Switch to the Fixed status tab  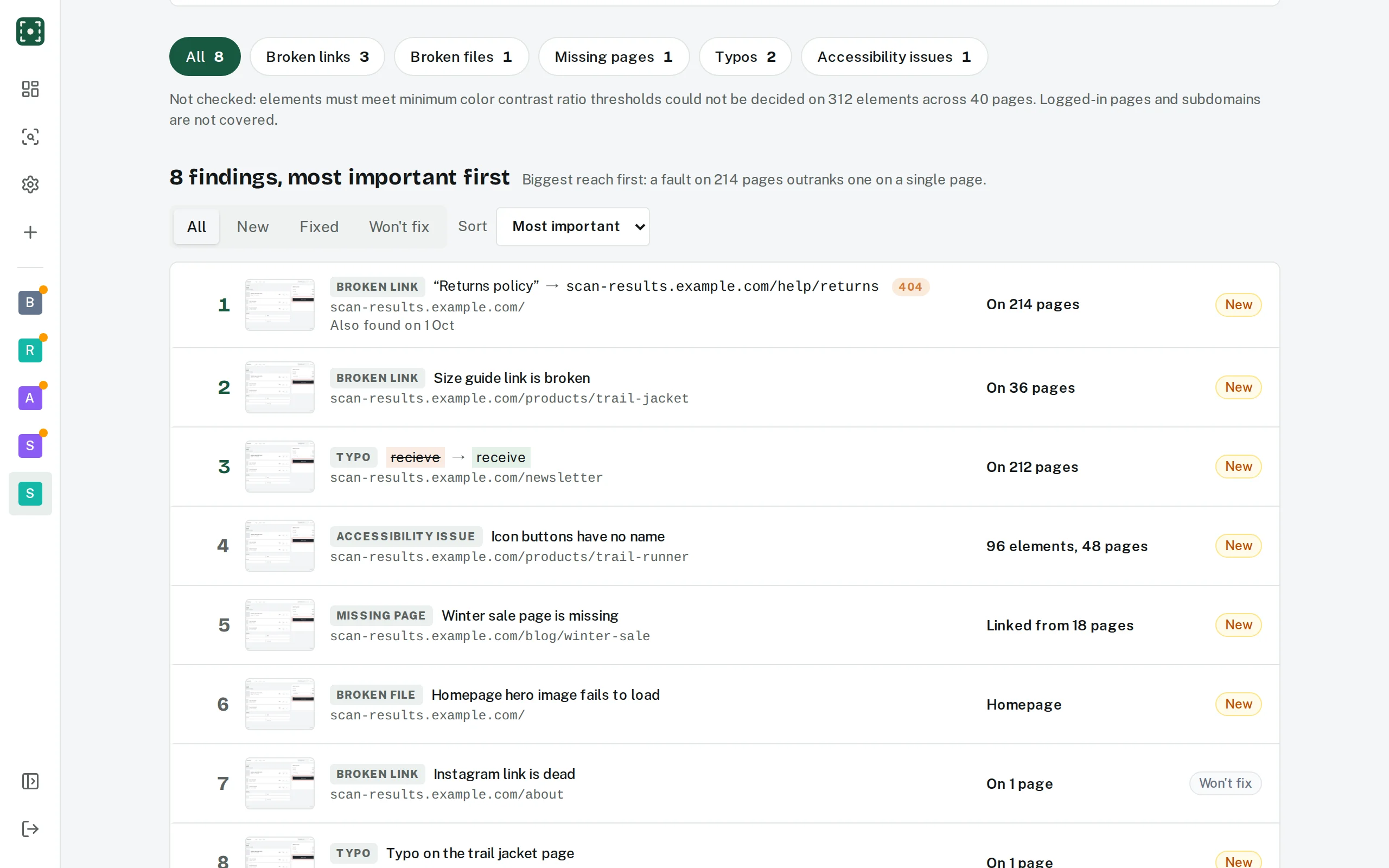click(319, 227)
